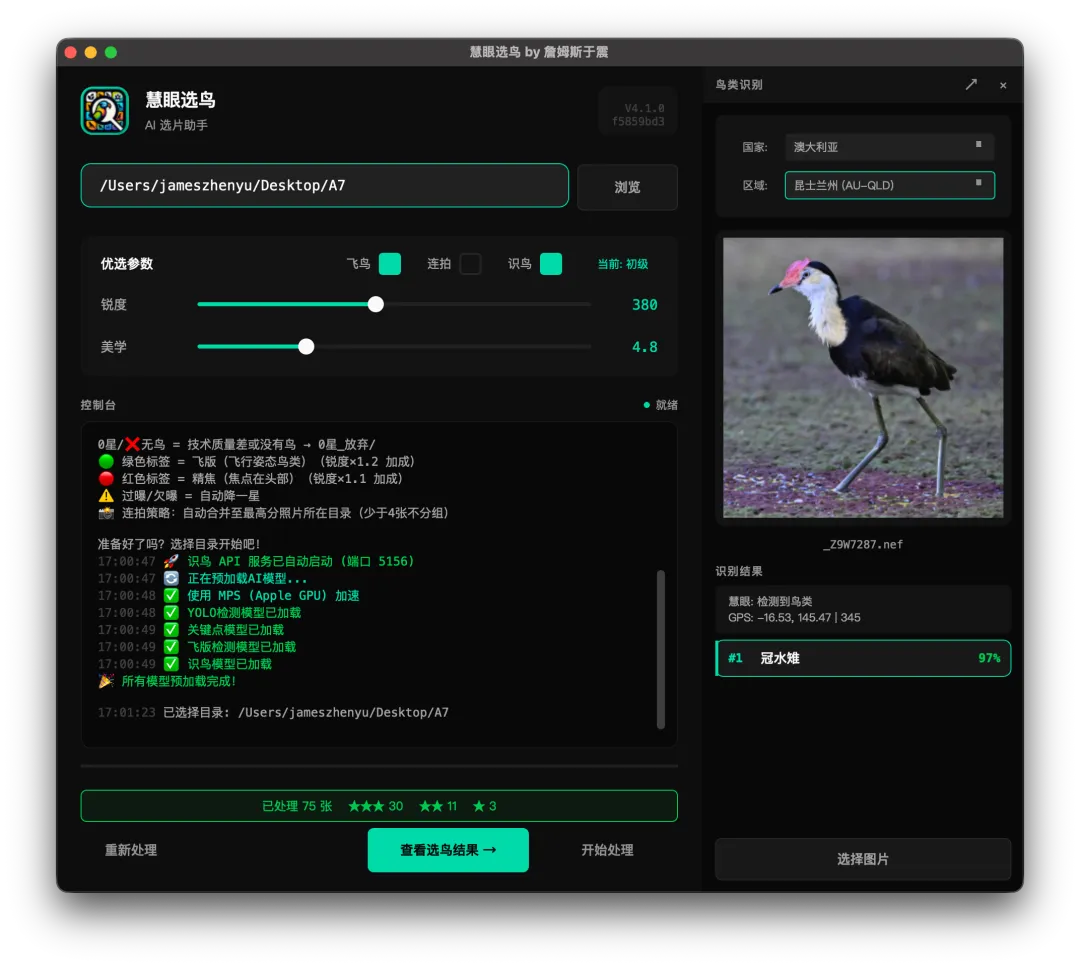Click the 浏览 browse button
1080x967 pixels.
(x=627, y=187)
